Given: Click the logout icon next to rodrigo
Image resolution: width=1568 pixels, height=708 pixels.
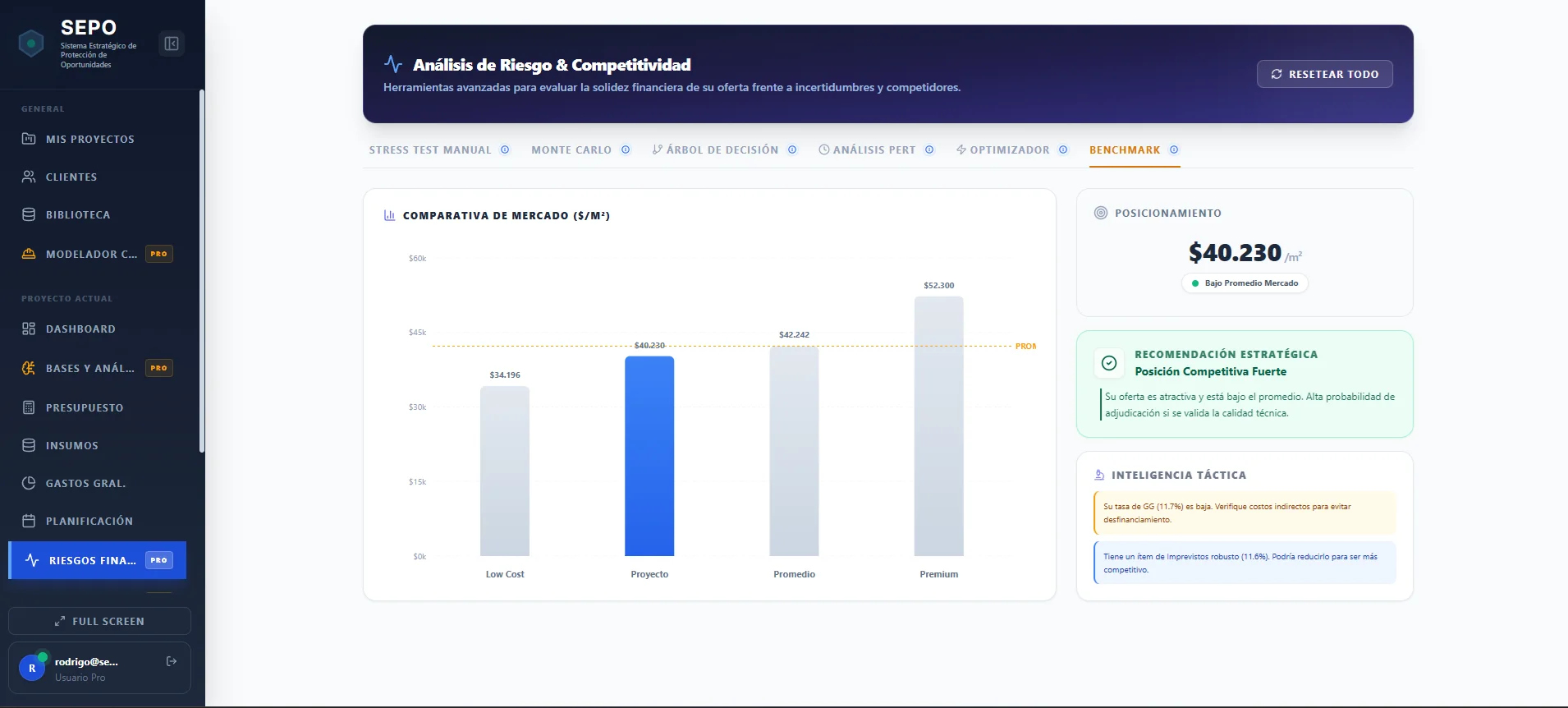Looking at the screenshot, I should tap(172, 661).
